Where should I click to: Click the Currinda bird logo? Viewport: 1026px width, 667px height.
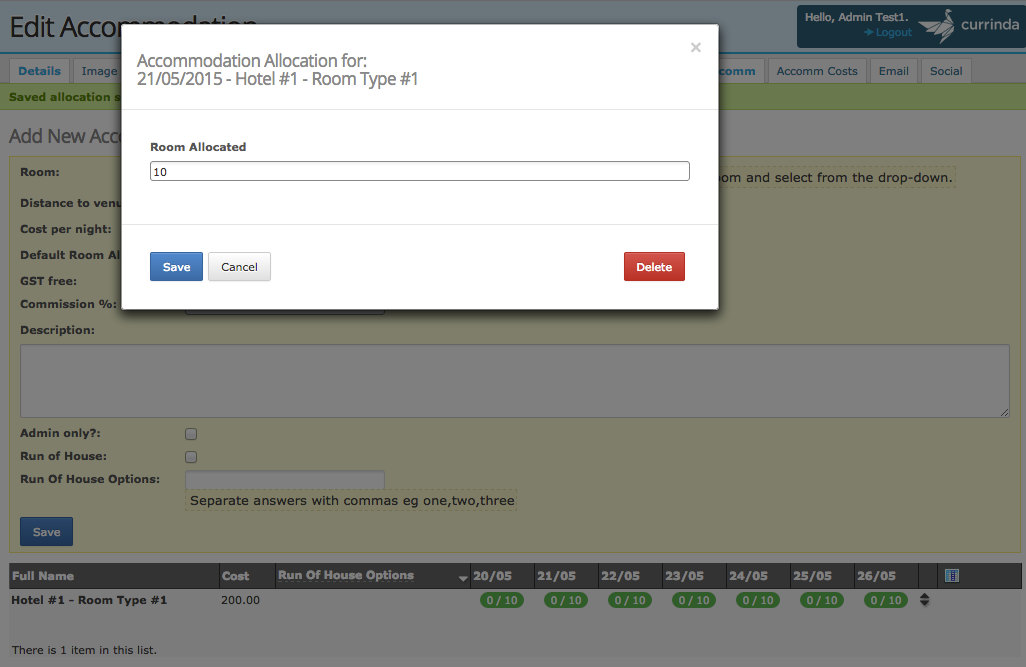(937, 26)
